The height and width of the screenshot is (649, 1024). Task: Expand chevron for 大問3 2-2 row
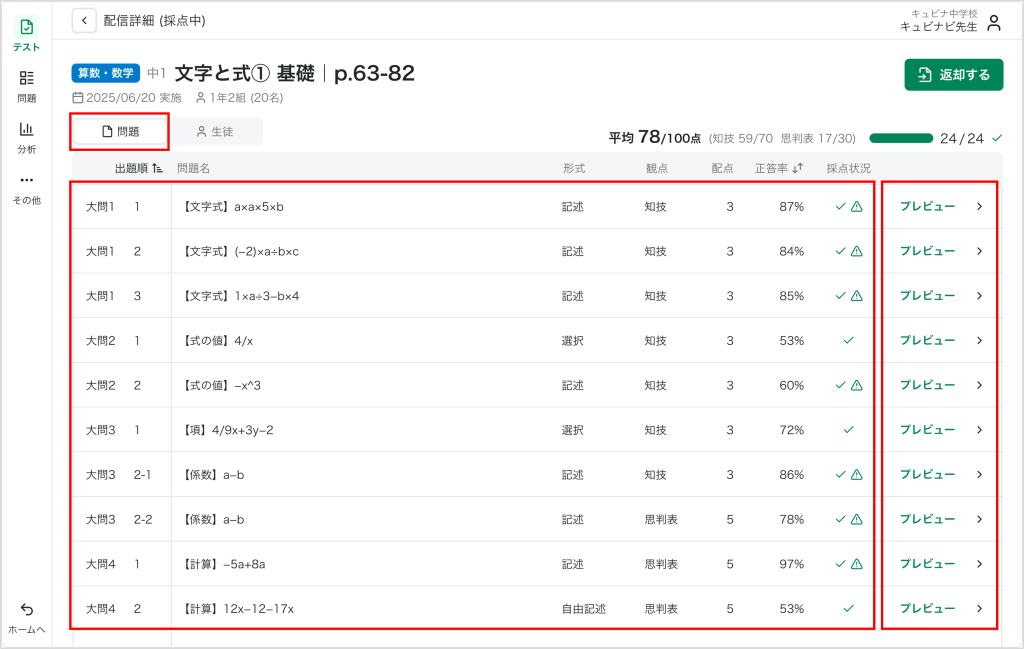pos(980,519)
